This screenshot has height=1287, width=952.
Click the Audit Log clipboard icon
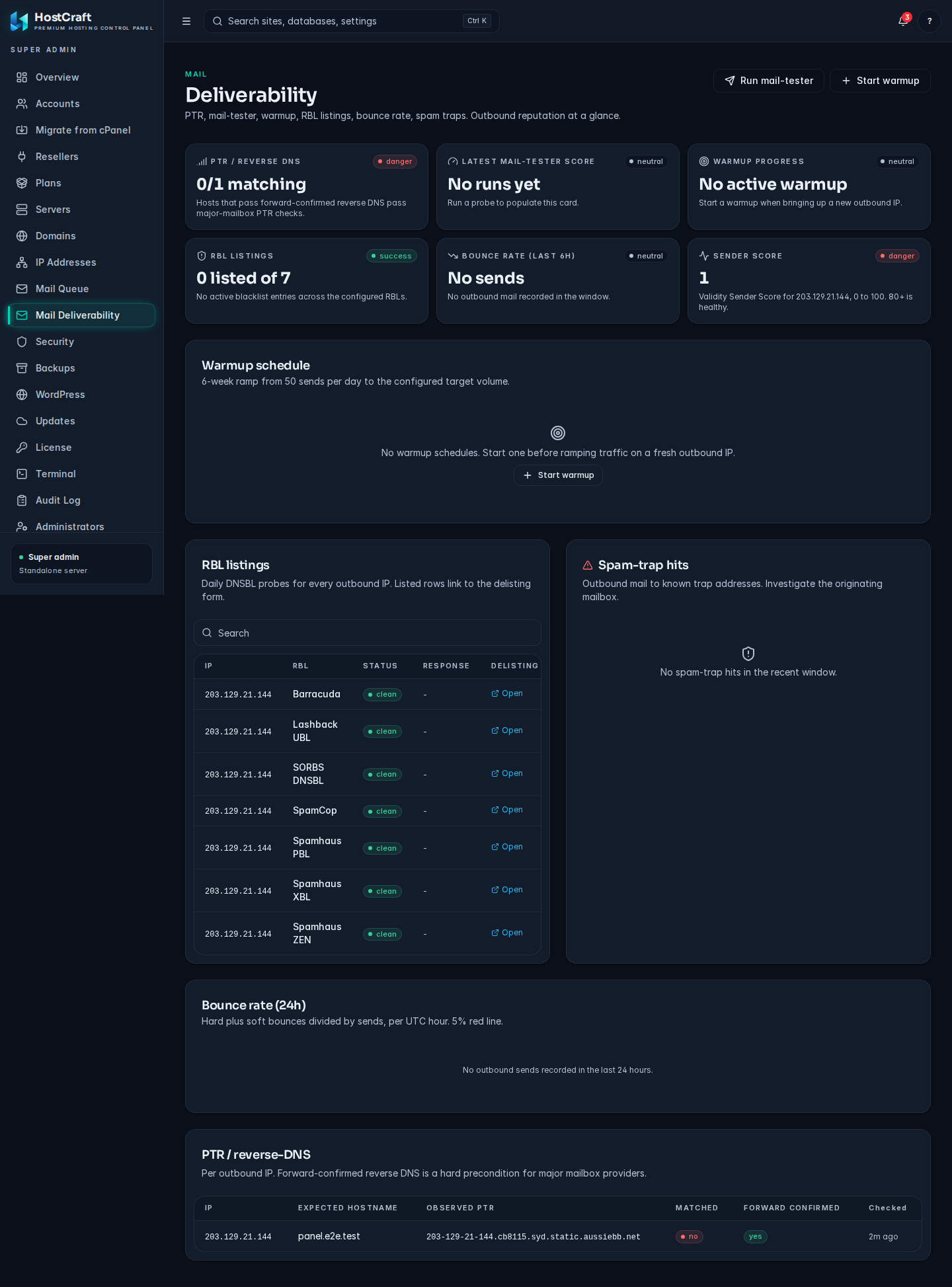click(22, 500)
